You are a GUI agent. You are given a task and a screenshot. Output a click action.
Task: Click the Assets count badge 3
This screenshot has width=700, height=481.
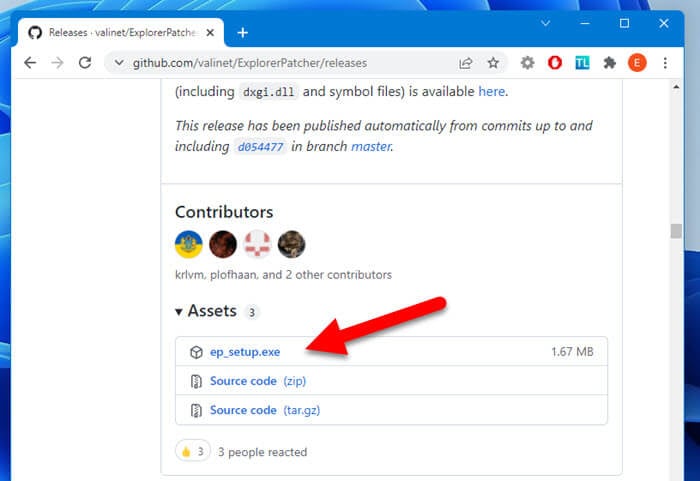252,312
